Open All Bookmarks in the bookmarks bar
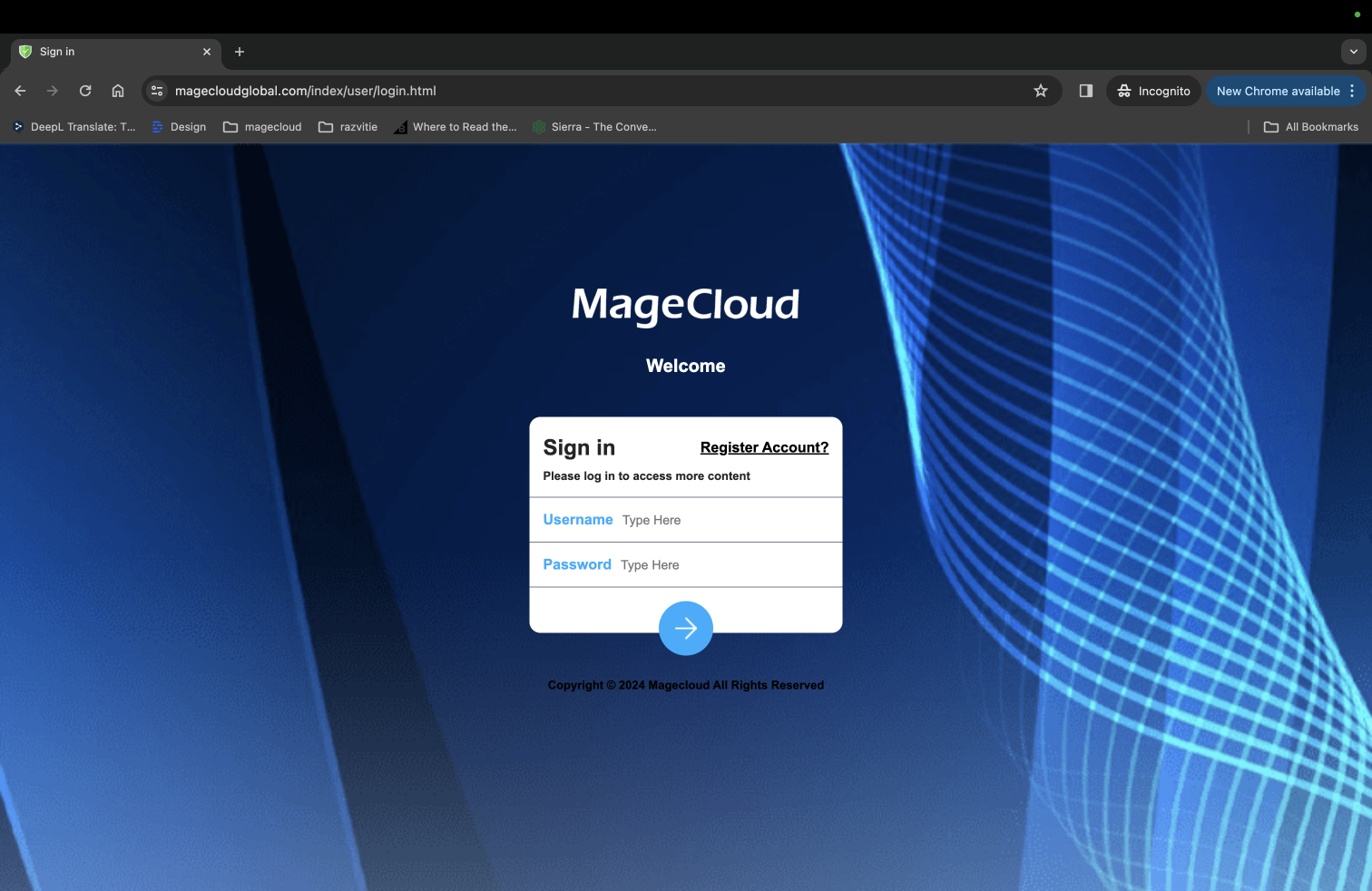This screenshot has width=1372, height=891. click(1310, 127)
